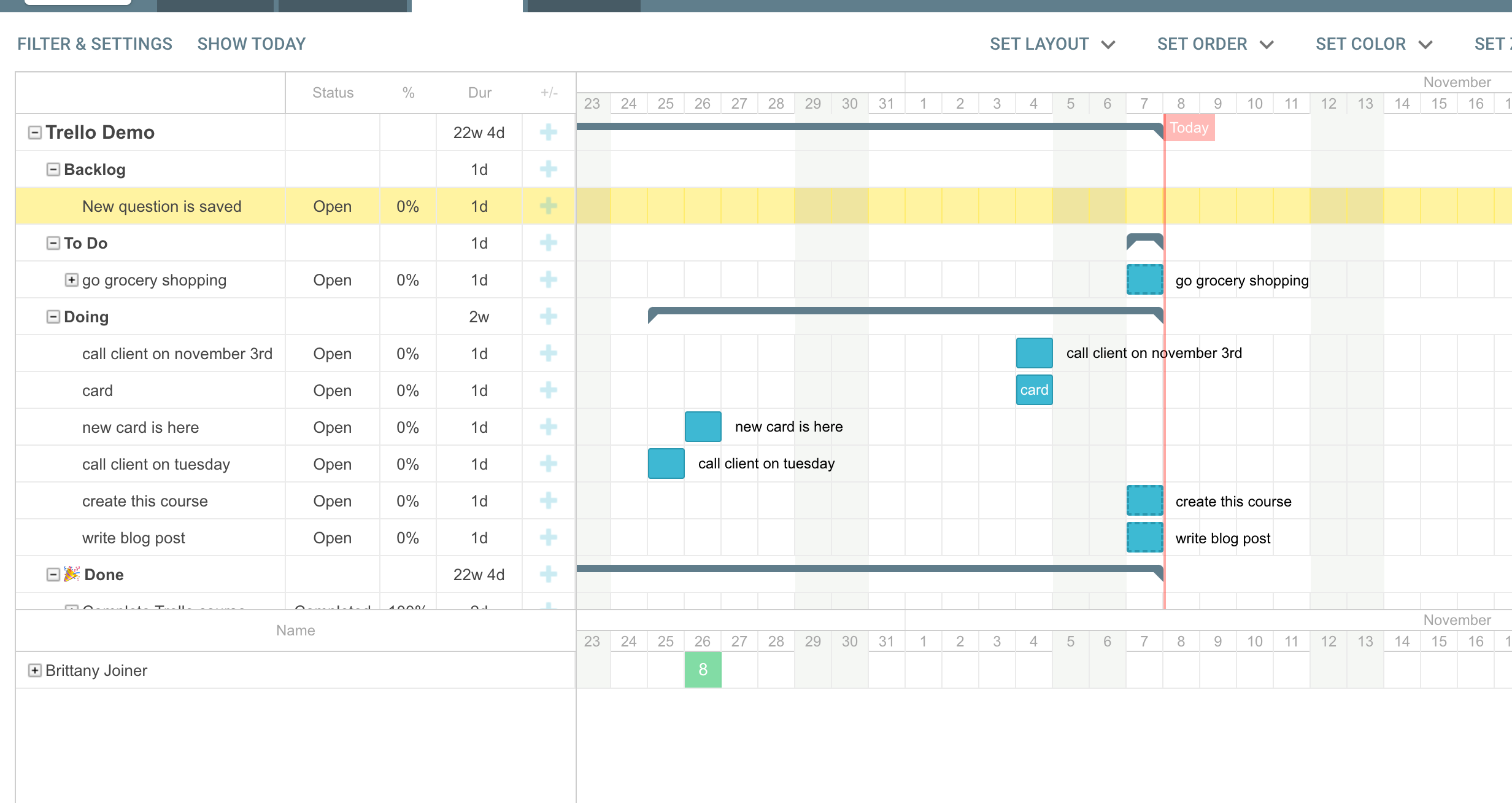Expand subtasks under 'go grocery shopping'

pos(72,280)
